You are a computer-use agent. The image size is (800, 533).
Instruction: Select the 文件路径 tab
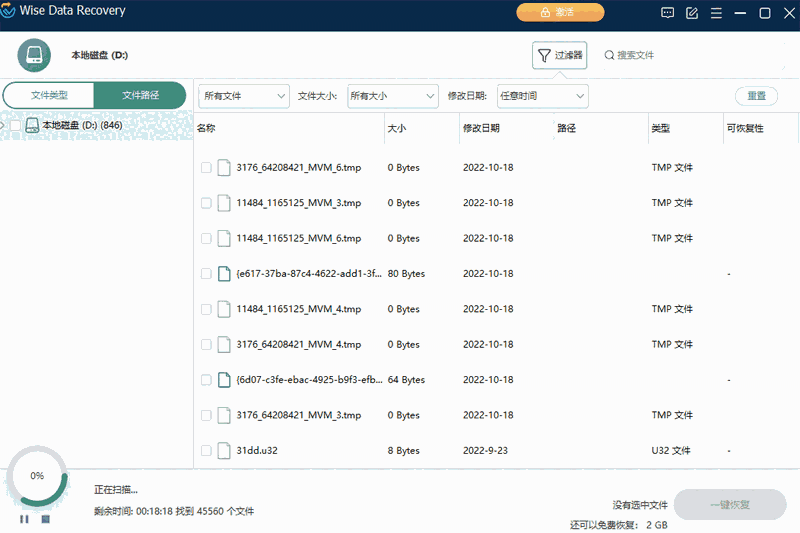[x=140, y=95]
